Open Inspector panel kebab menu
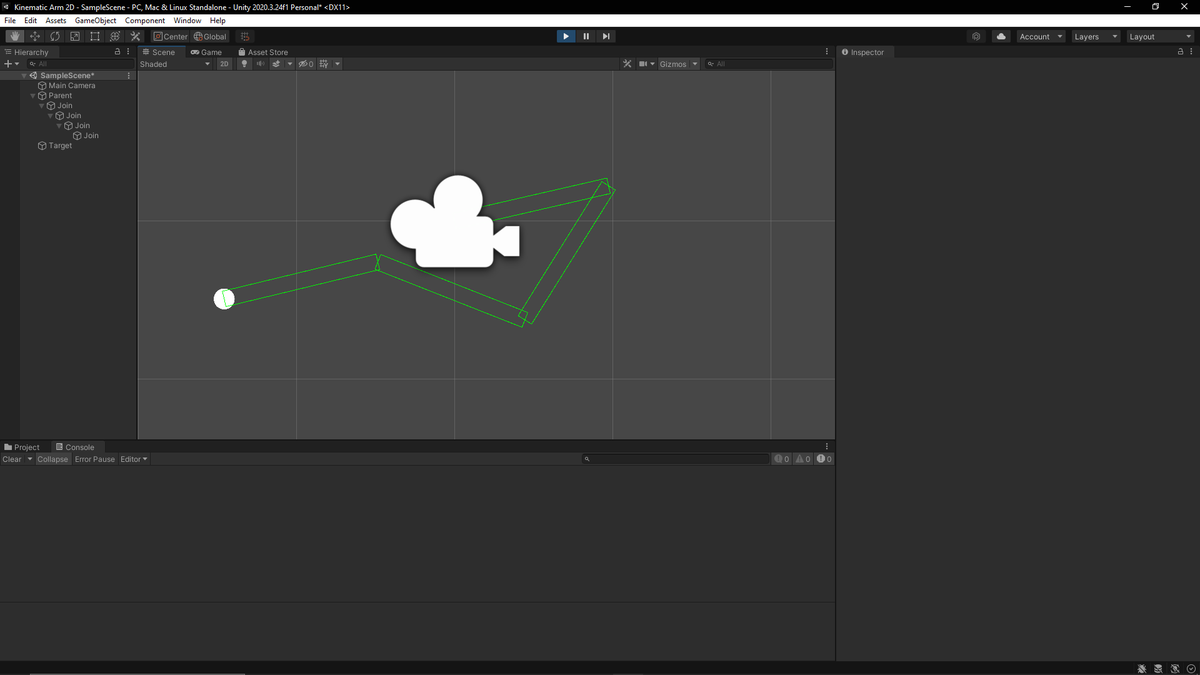Viewport: 1200px width, 675px height. click(1191, 52)
